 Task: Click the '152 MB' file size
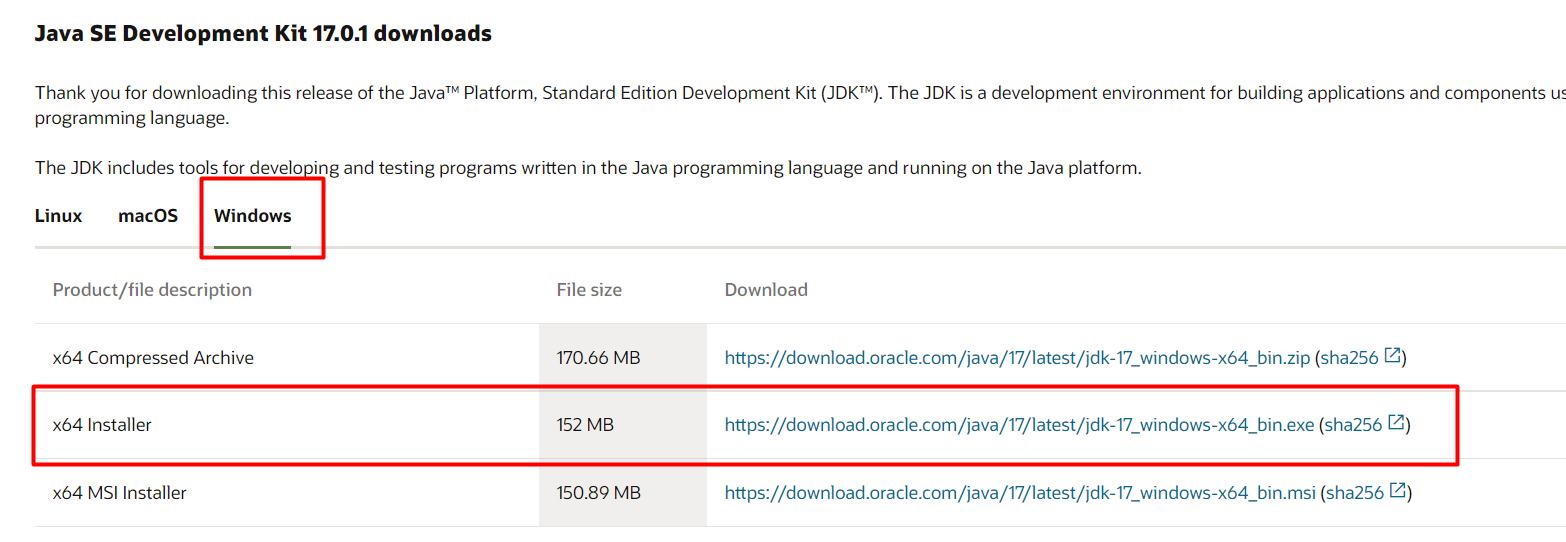click(x=585, y=425)
